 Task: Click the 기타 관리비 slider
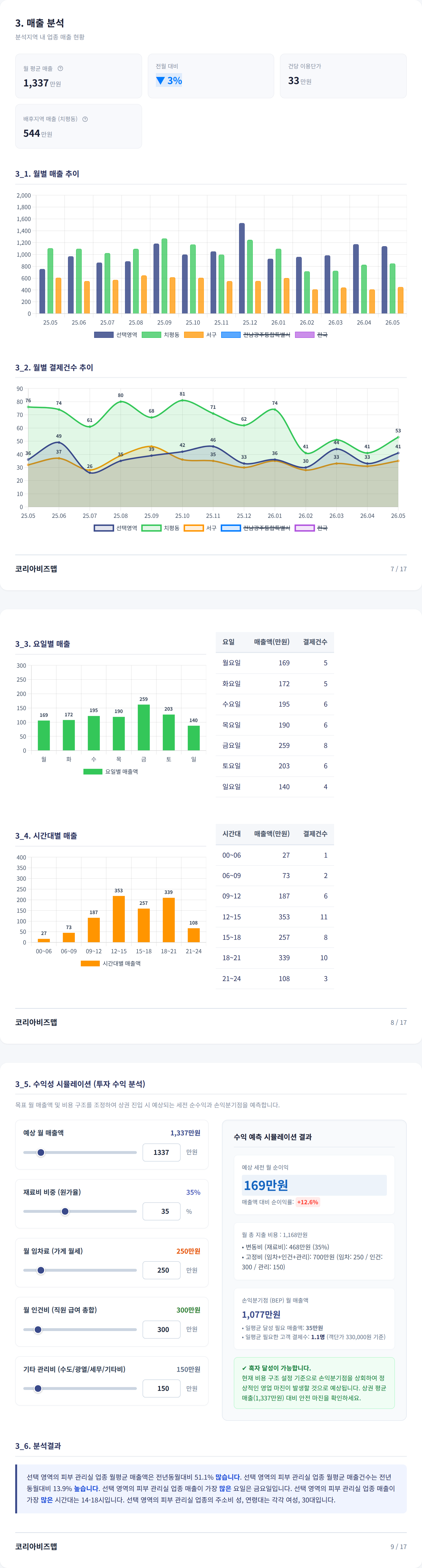click(x=80, y=1389)
